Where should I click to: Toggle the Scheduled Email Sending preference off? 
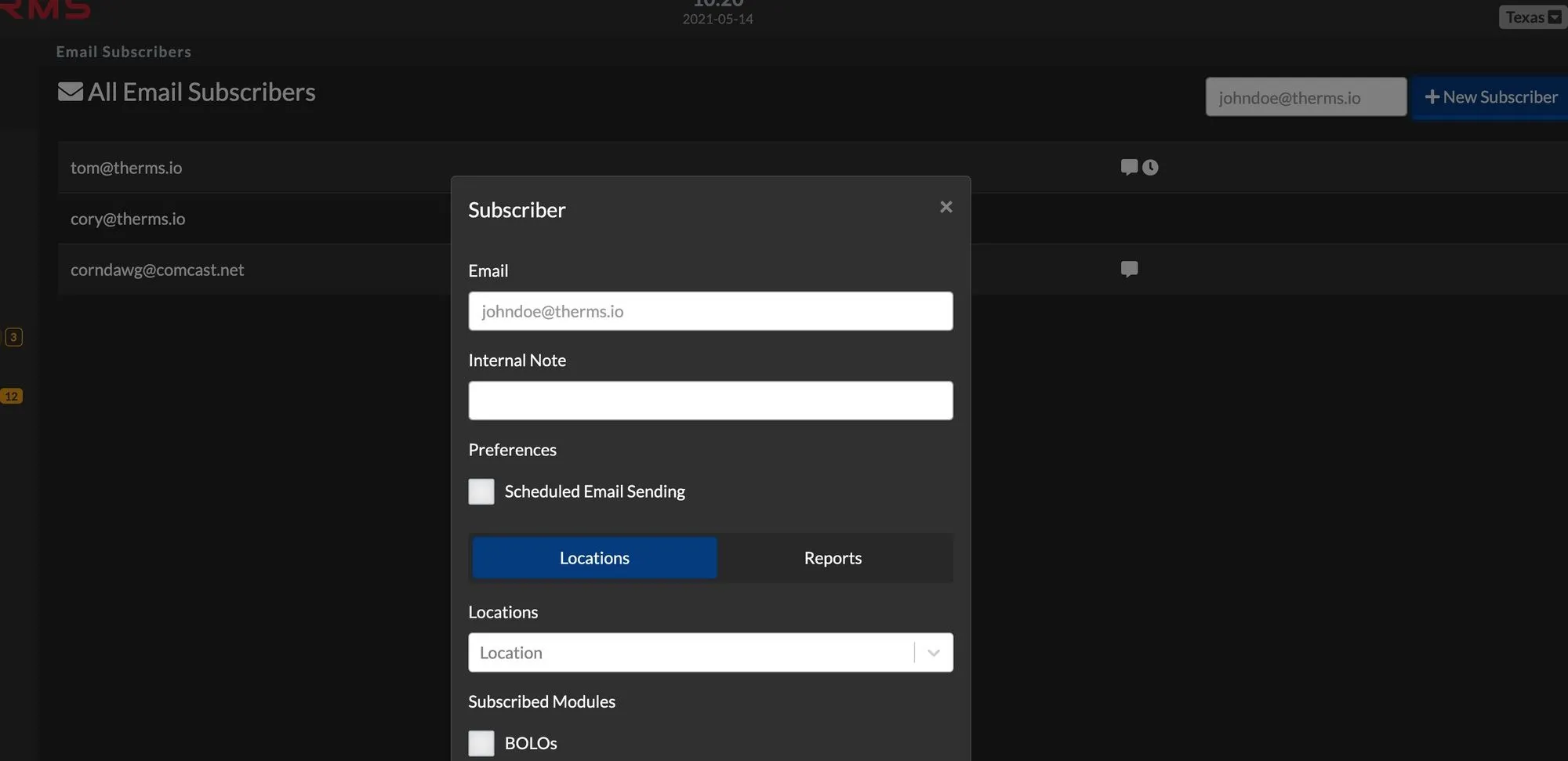(x=481, y=491)
